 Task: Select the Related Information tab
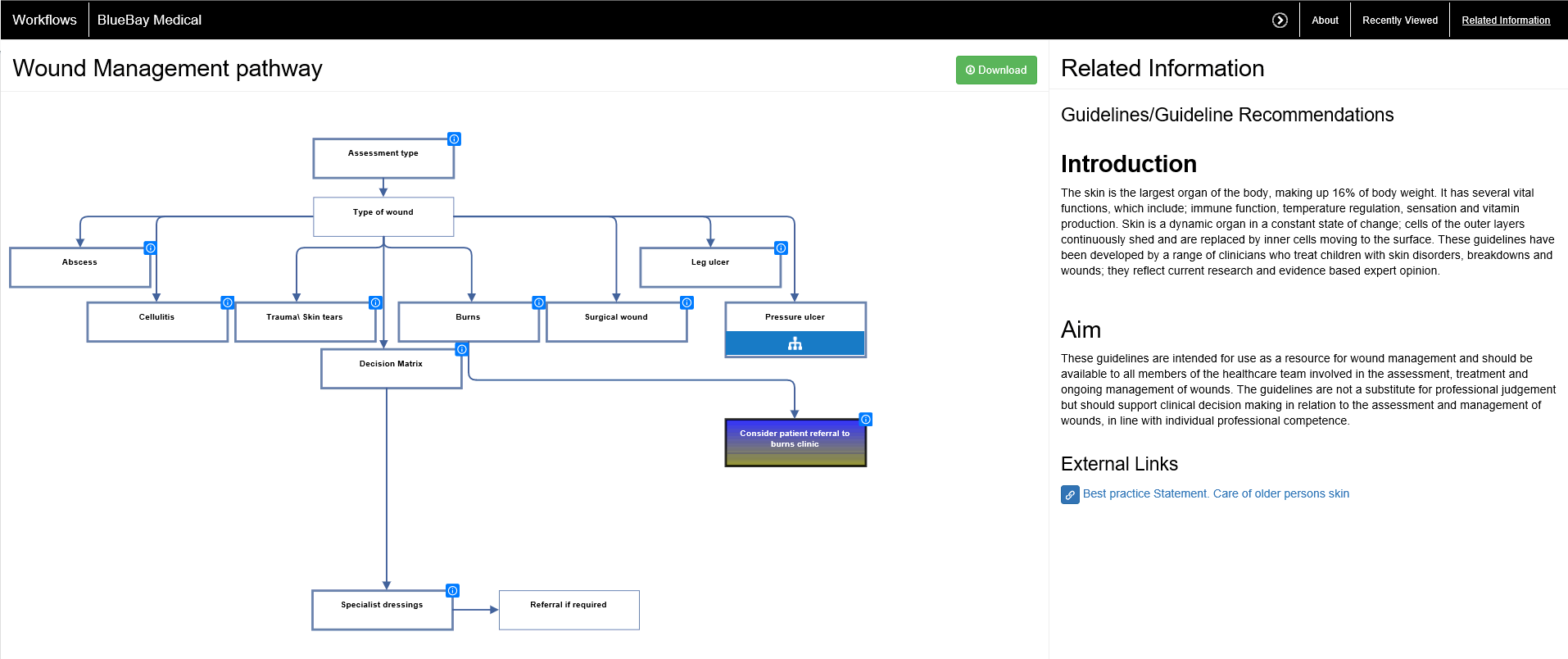1506,20
